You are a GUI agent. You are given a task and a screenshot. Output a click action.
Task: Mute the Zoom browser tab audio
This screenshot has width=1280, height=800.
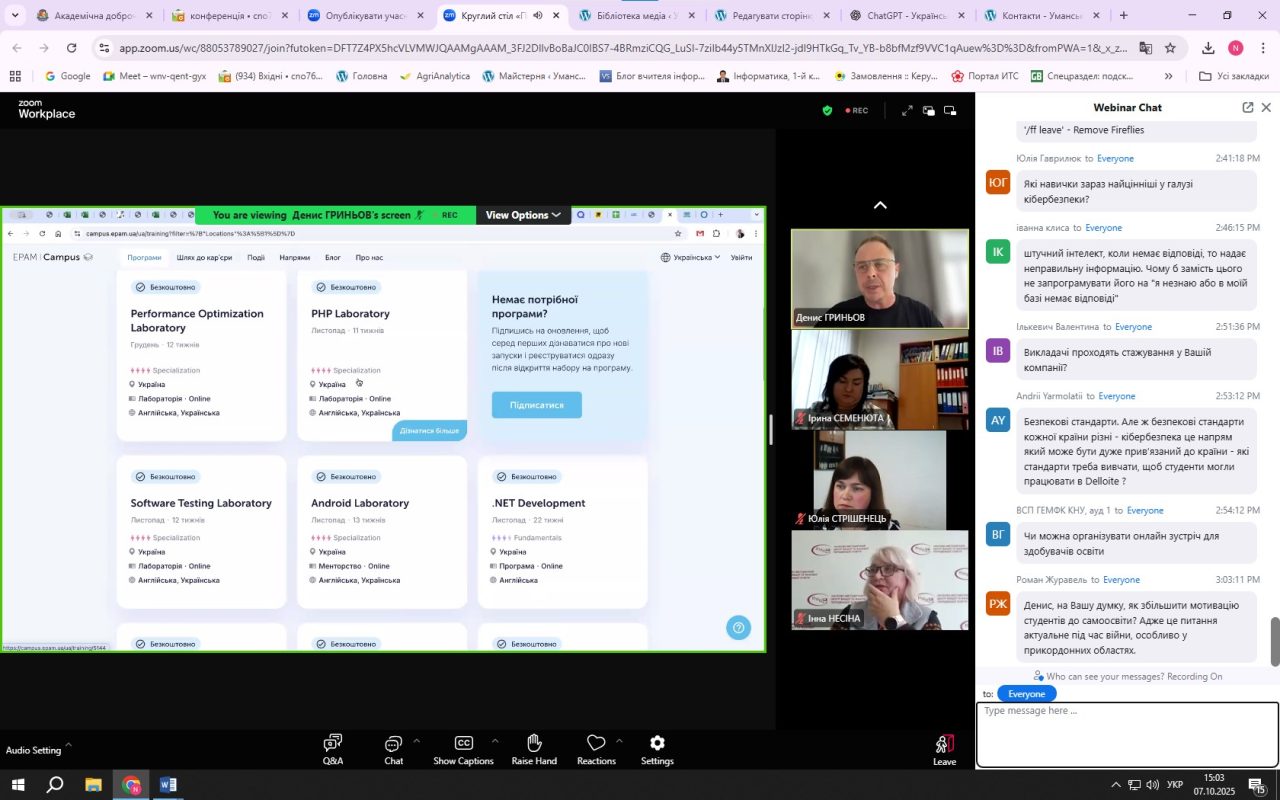coord(538,16)
